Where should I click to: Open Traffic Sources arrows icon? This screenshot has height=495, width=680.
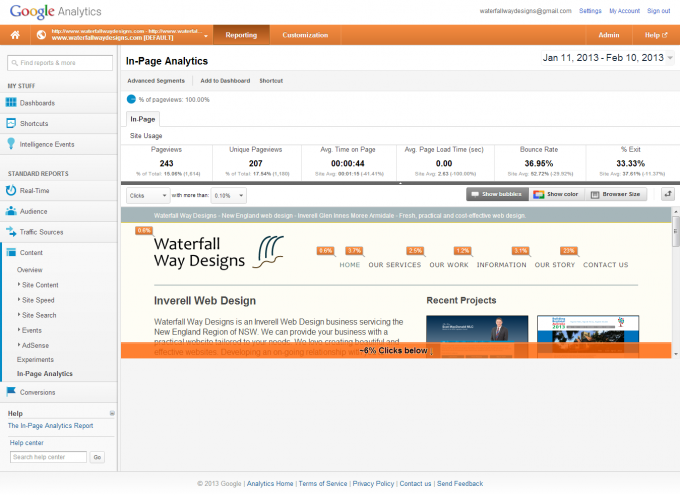[11, 232]
